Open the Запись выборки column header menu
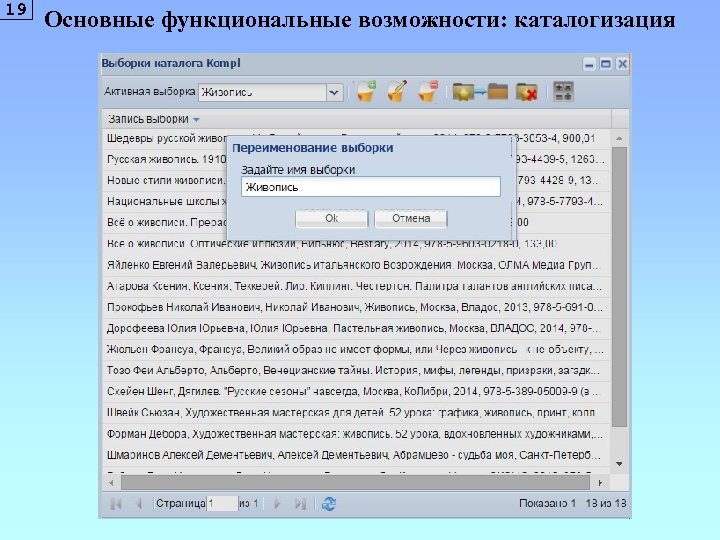This screenshot has width=720, height=540. 197,120
